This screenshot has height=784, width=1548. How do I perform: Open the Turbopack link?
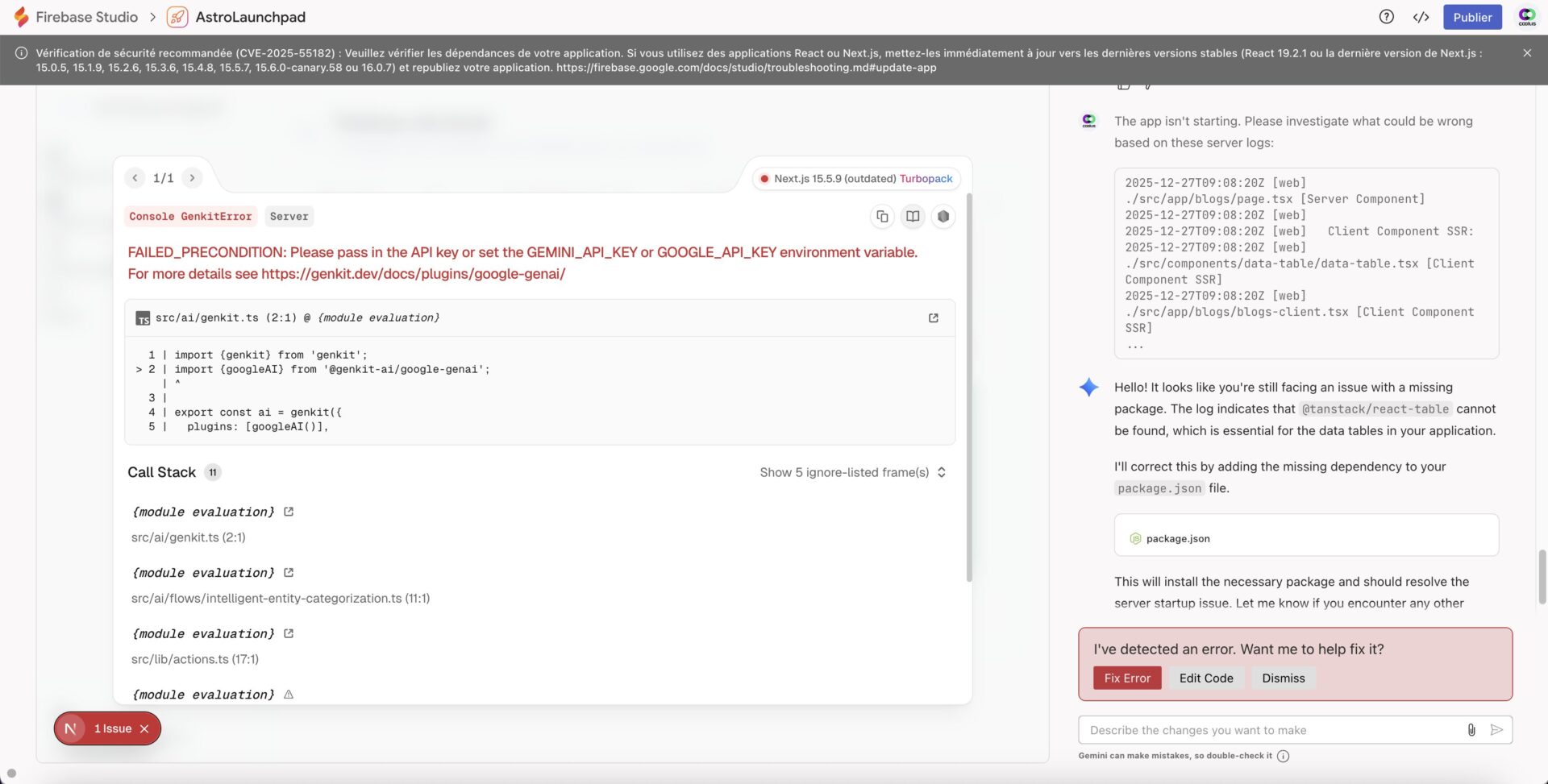click(926, 178)
